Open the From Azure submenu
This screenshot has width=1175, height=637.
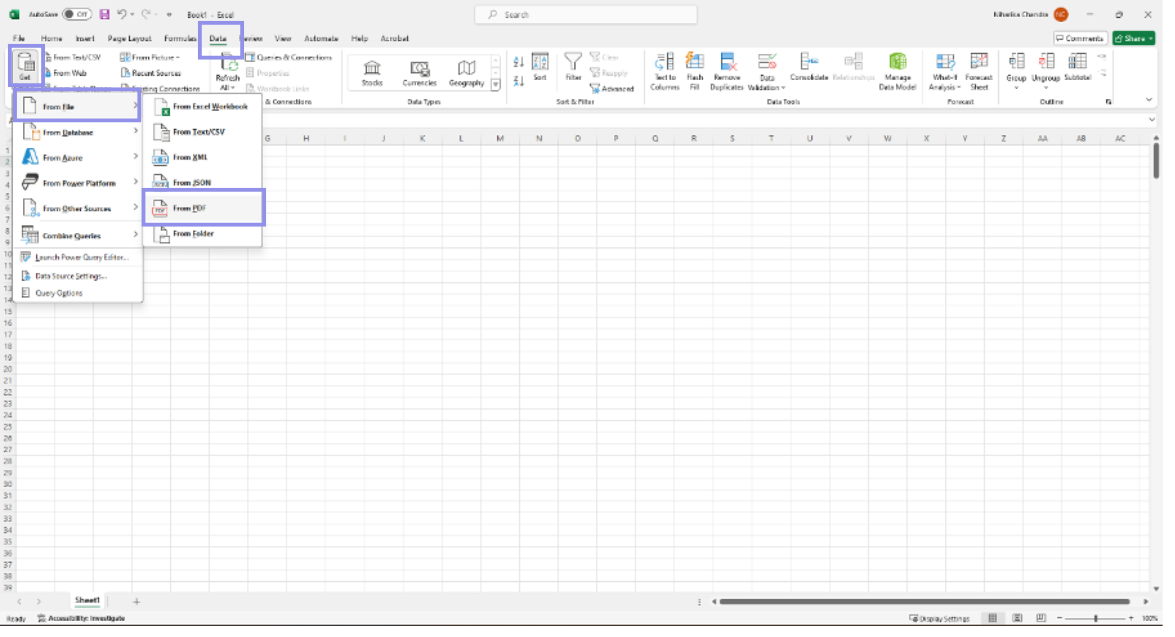[79, 159]
